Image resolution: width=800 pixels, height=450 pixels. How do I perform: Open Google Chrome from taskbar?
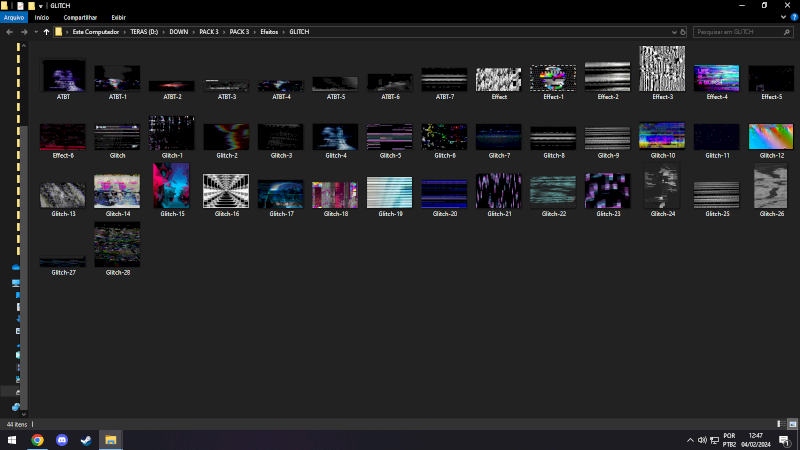37,440
